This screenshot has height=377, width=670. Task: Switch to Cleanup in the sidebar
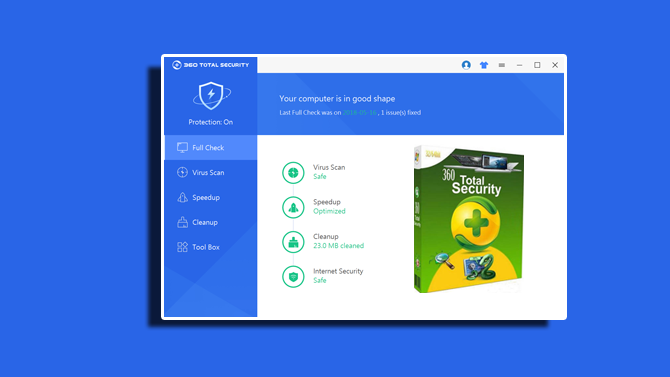pyautogui.click(x=211, y=222)
